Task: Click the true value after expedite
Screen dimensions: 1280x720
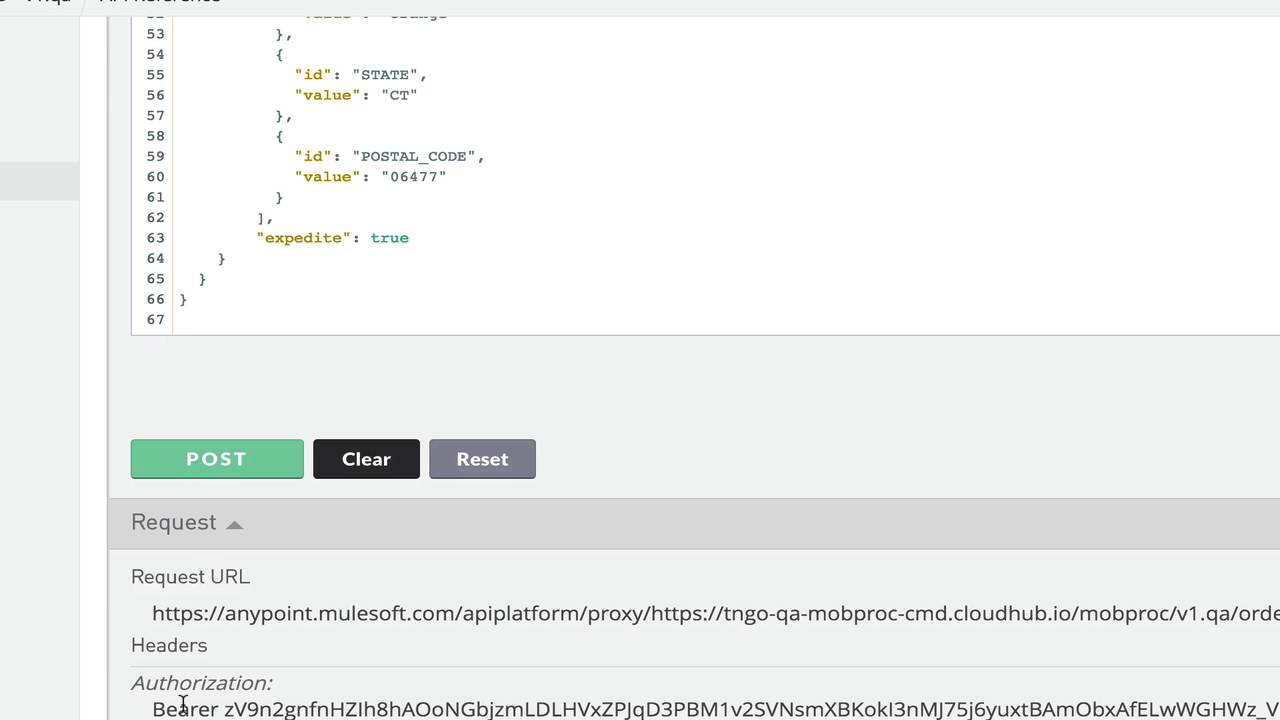Action: click(389, 238)
